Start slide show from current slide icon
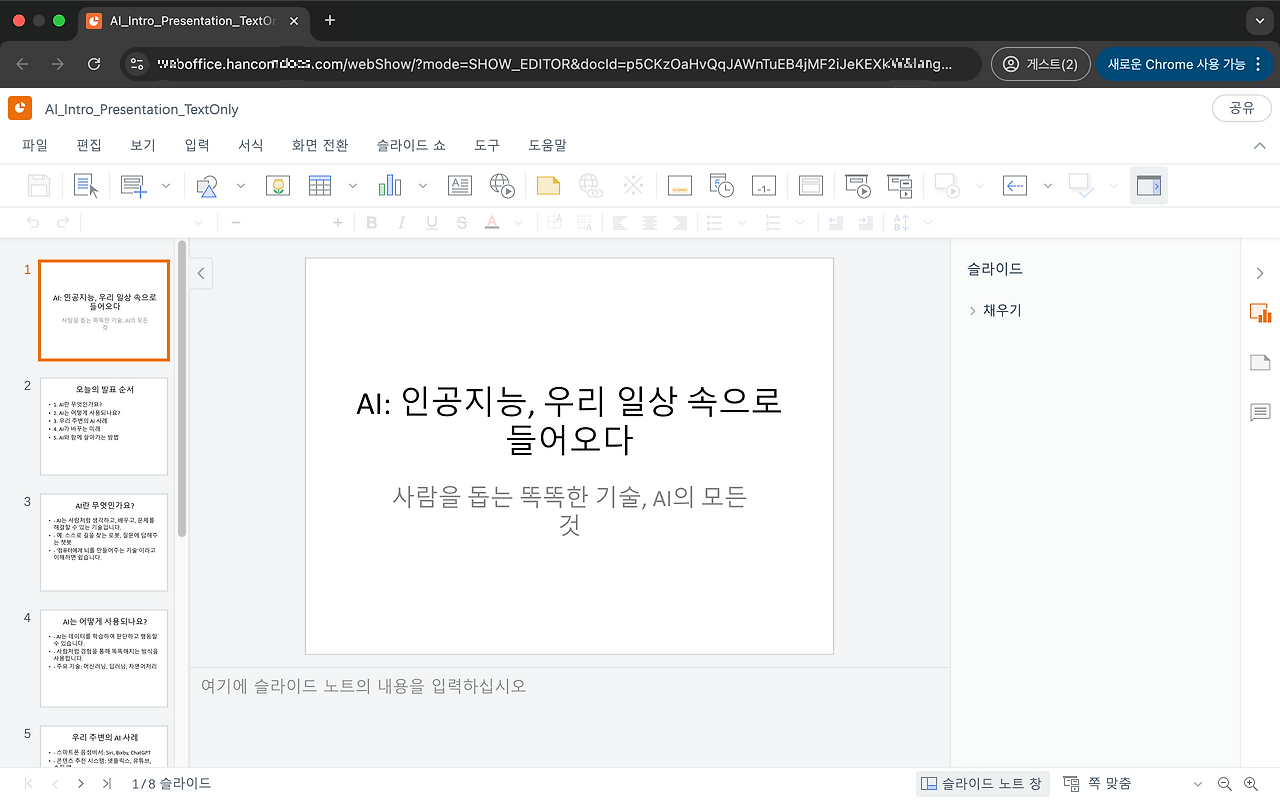Viewport: 1280px width, 800px height. click(x=900, y=185)
